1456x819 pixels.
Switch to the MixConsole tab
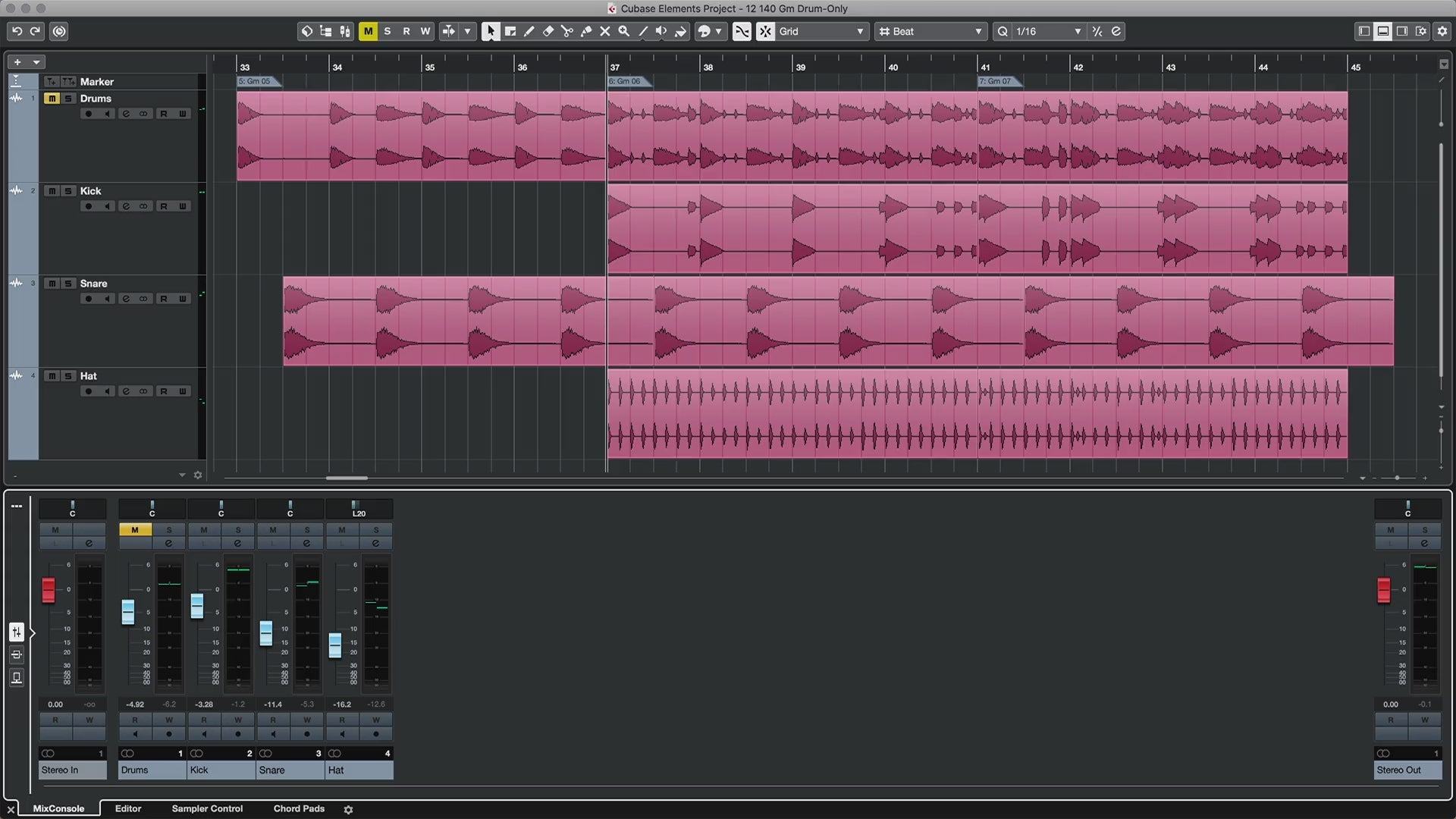pyautogui.click(x=58, y=808)
